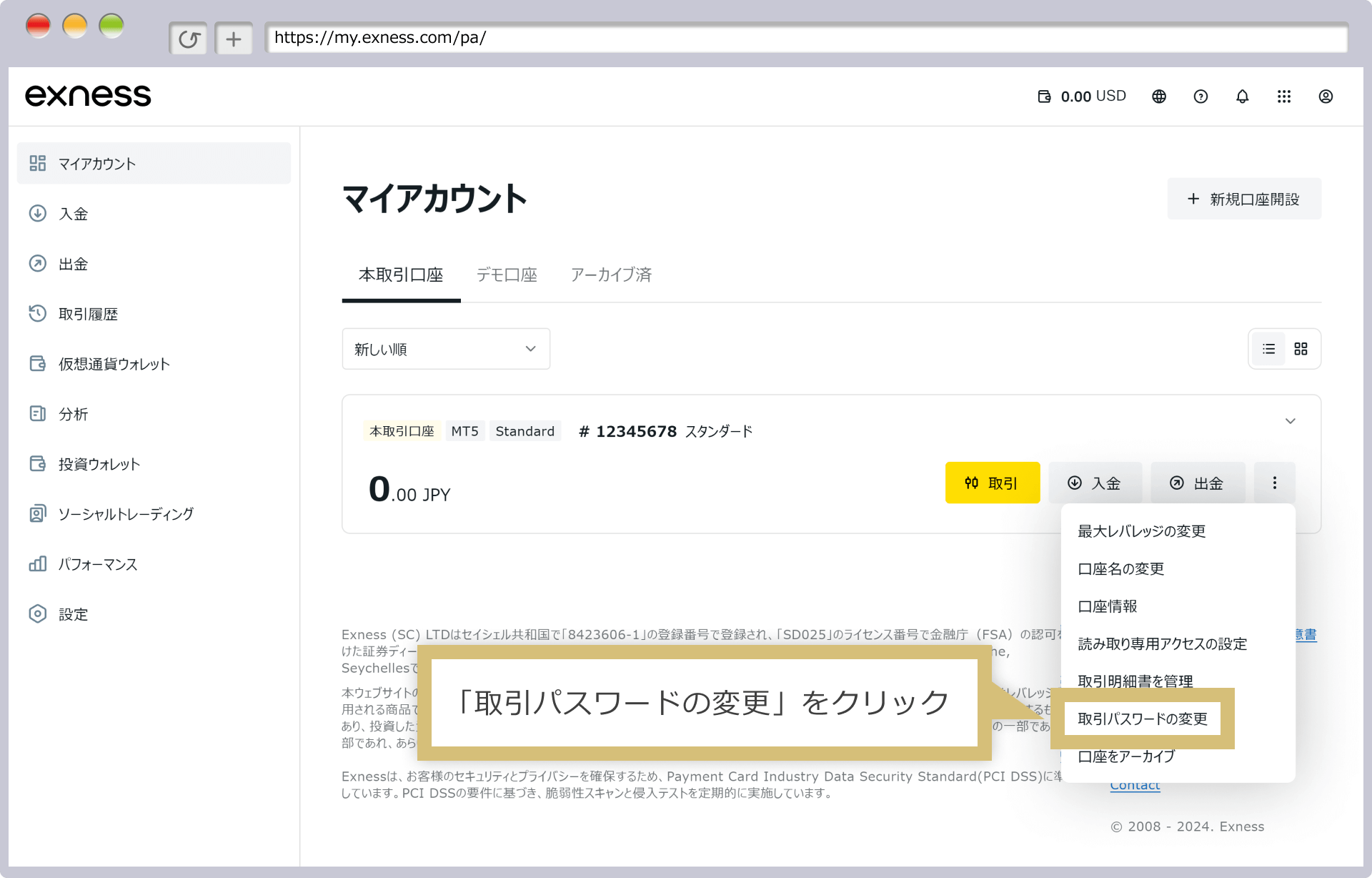This screenshot has width=1372, height=878.
Task: Select 口座情報 from the menu
Action: click(x=1178, y=606)
